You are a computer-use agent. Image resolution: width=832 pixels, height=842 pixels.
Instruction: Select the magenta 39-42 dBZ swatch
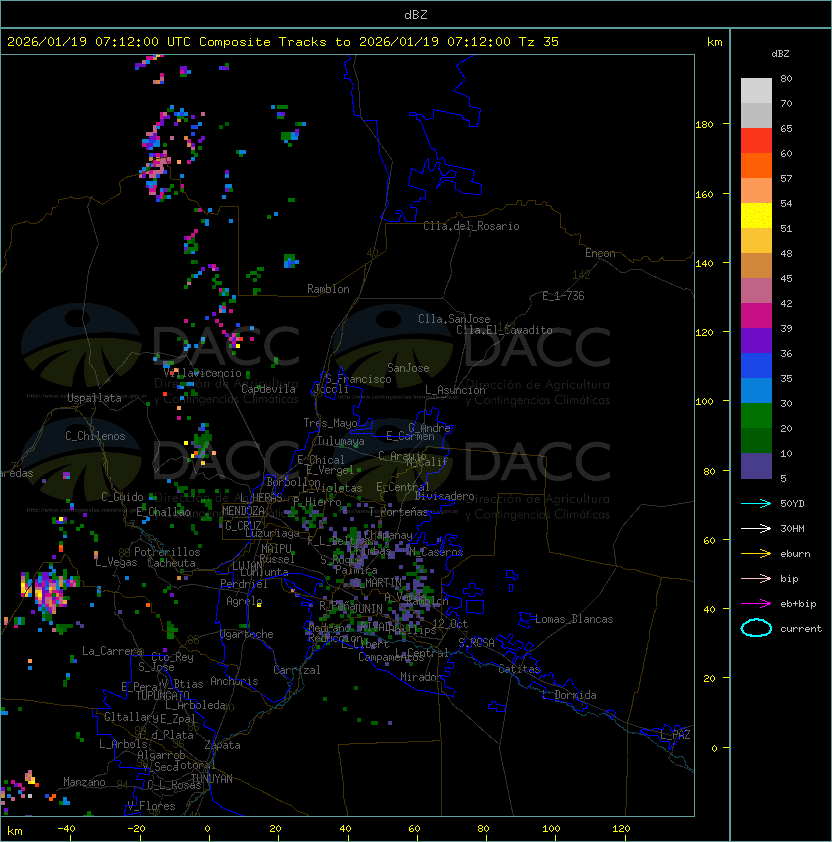pos(756,316)
